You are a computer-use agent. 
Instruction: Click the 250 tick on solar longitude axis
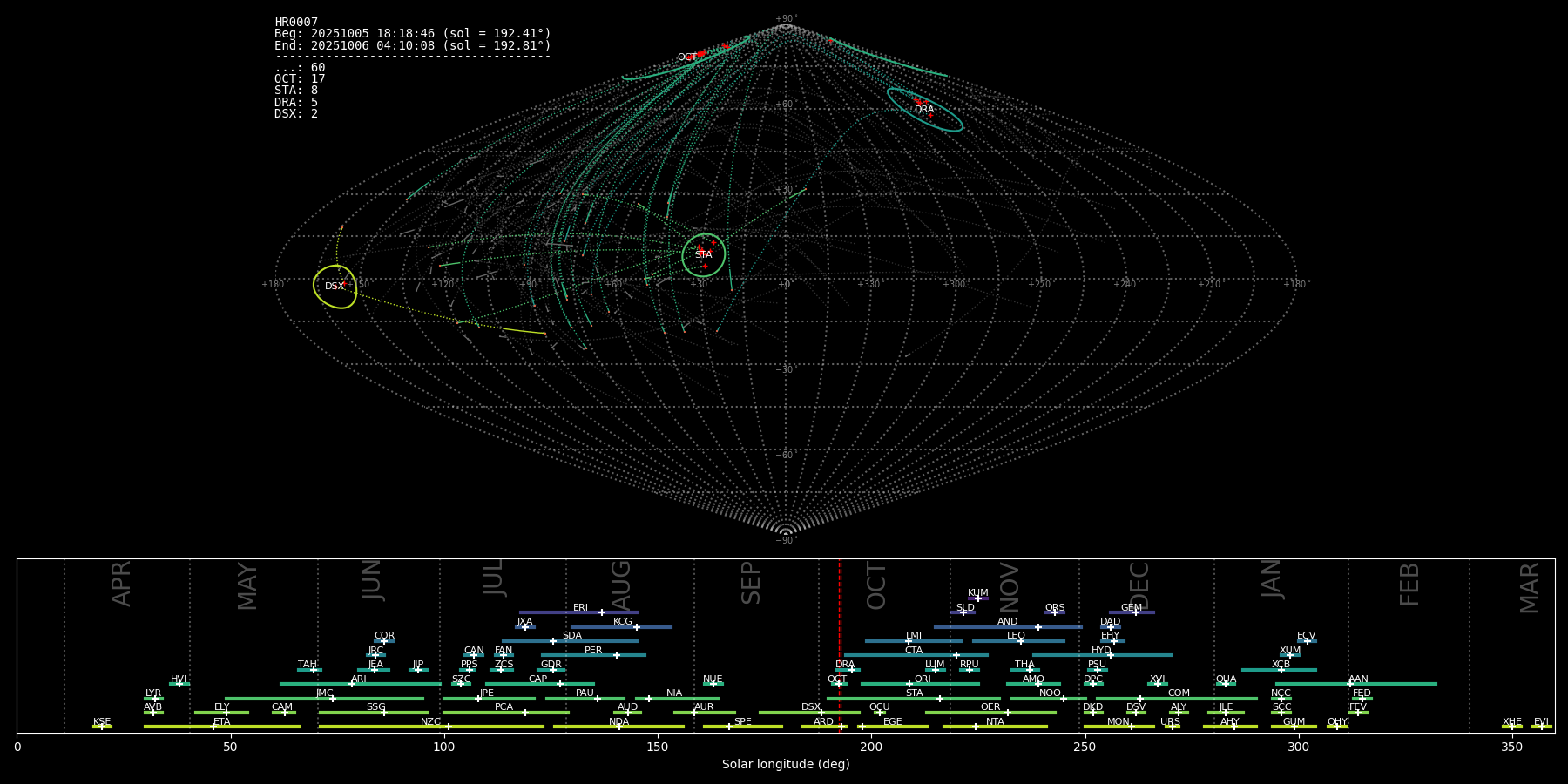(1085, 747)
